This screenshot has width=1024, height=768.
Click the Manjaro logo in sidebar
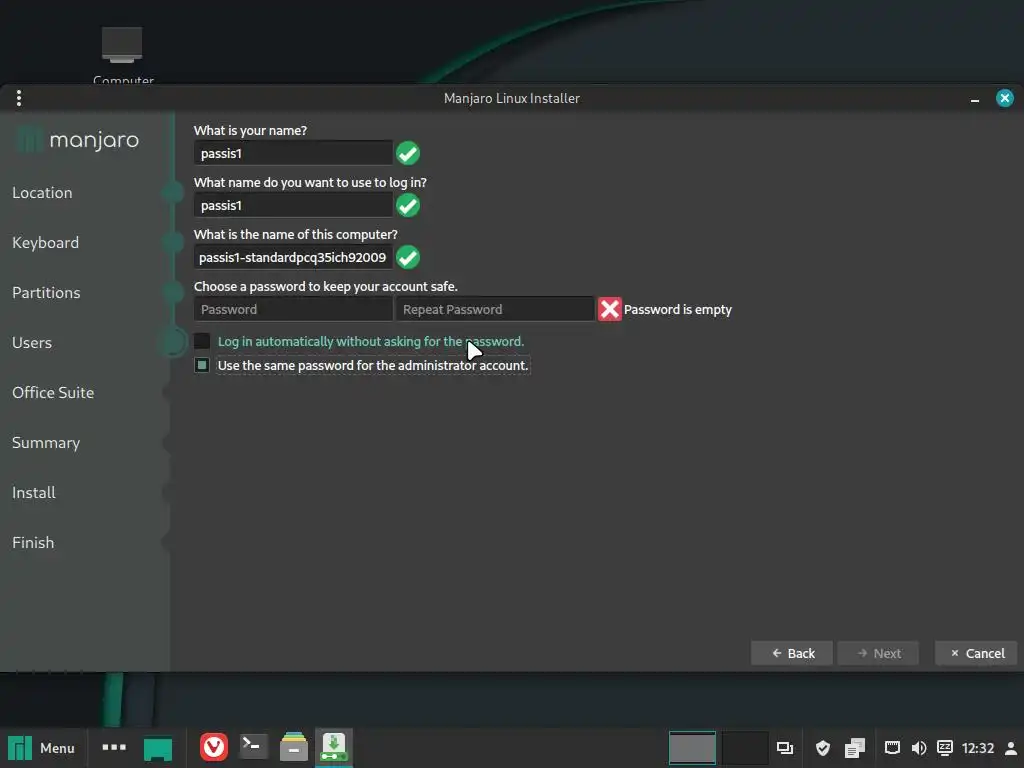point(77,140)
